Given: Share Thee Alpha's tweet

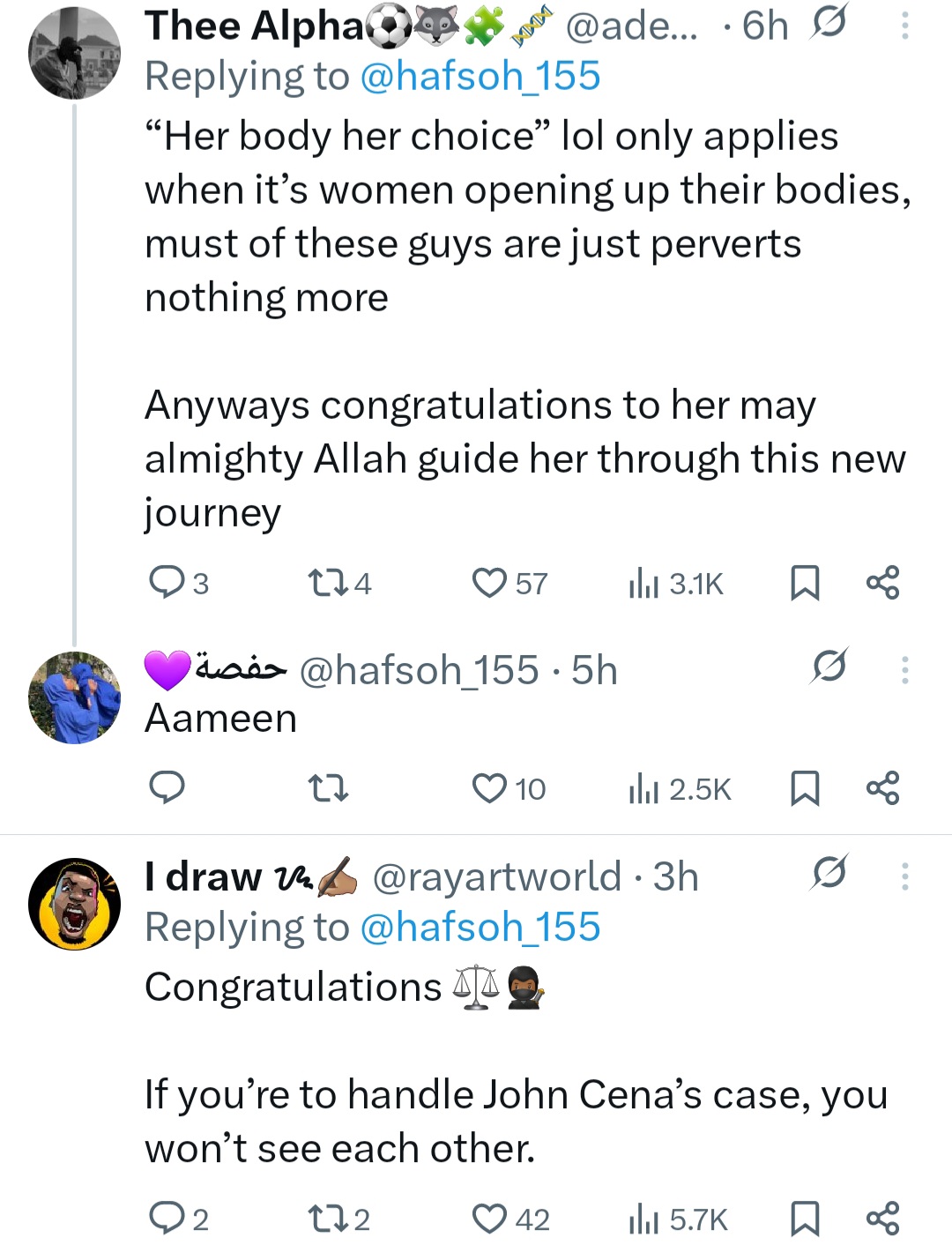Looking at the screenshot, I should [x=882, y=583].
